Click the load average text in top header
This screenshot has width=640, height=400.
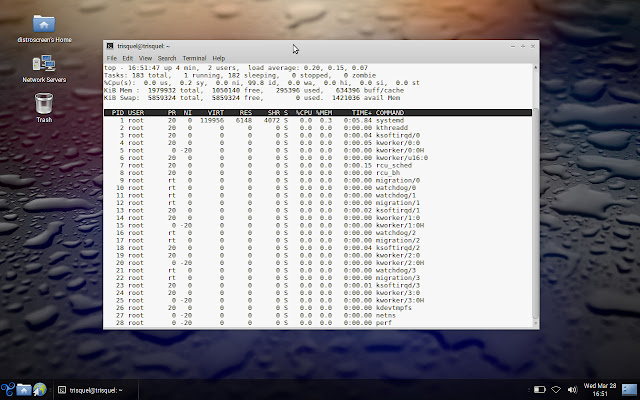coord(308,68)
